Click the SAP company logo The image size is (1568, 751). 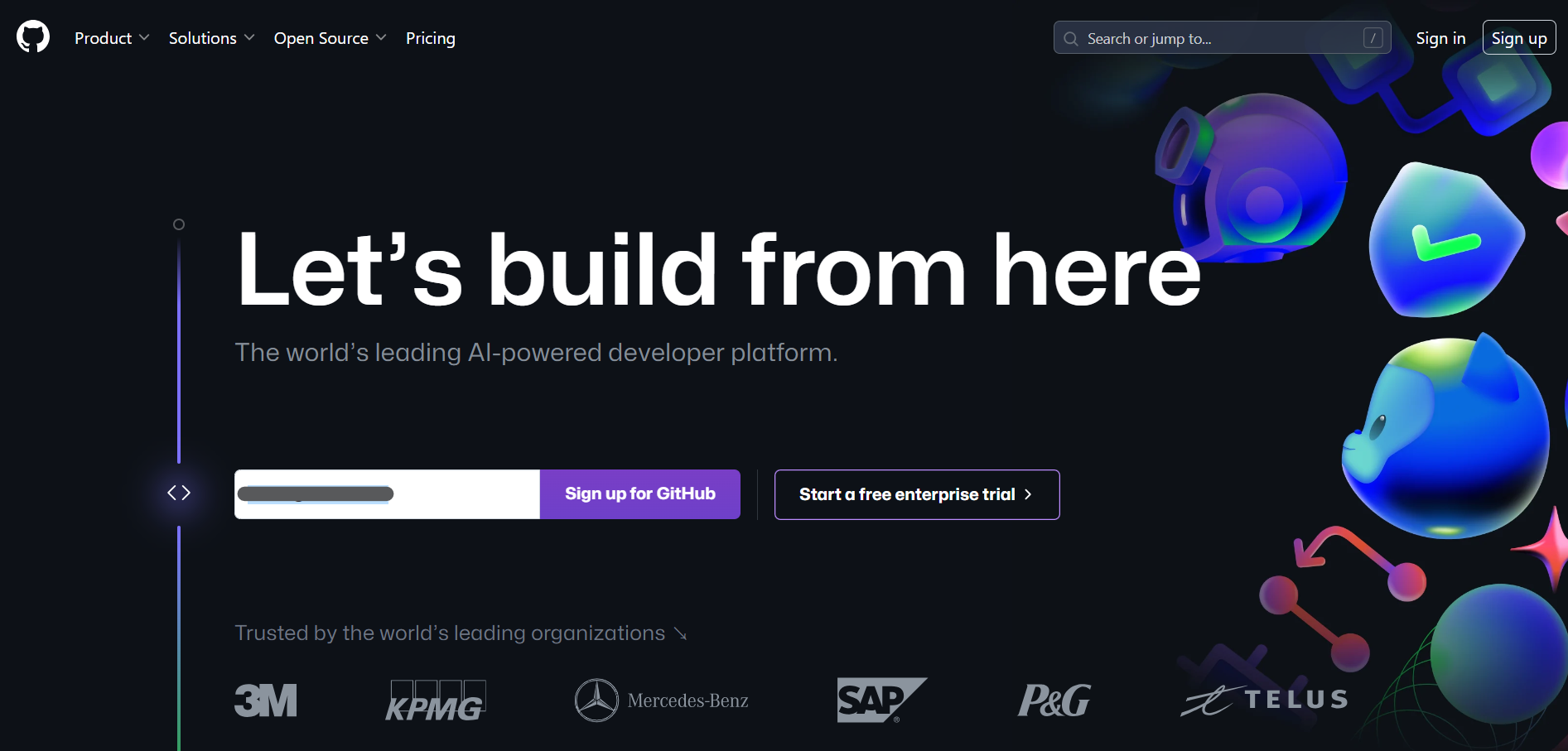(881, 700)
